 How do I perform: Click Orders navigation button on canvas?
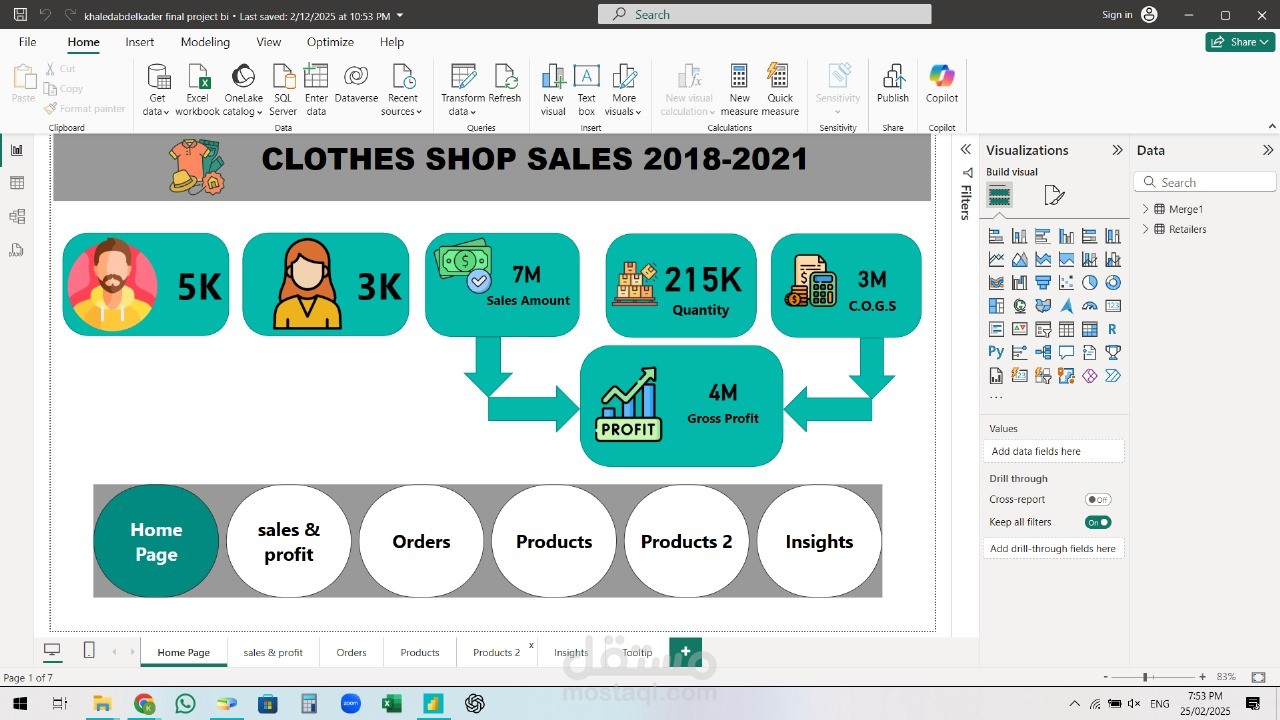point(421,541)
